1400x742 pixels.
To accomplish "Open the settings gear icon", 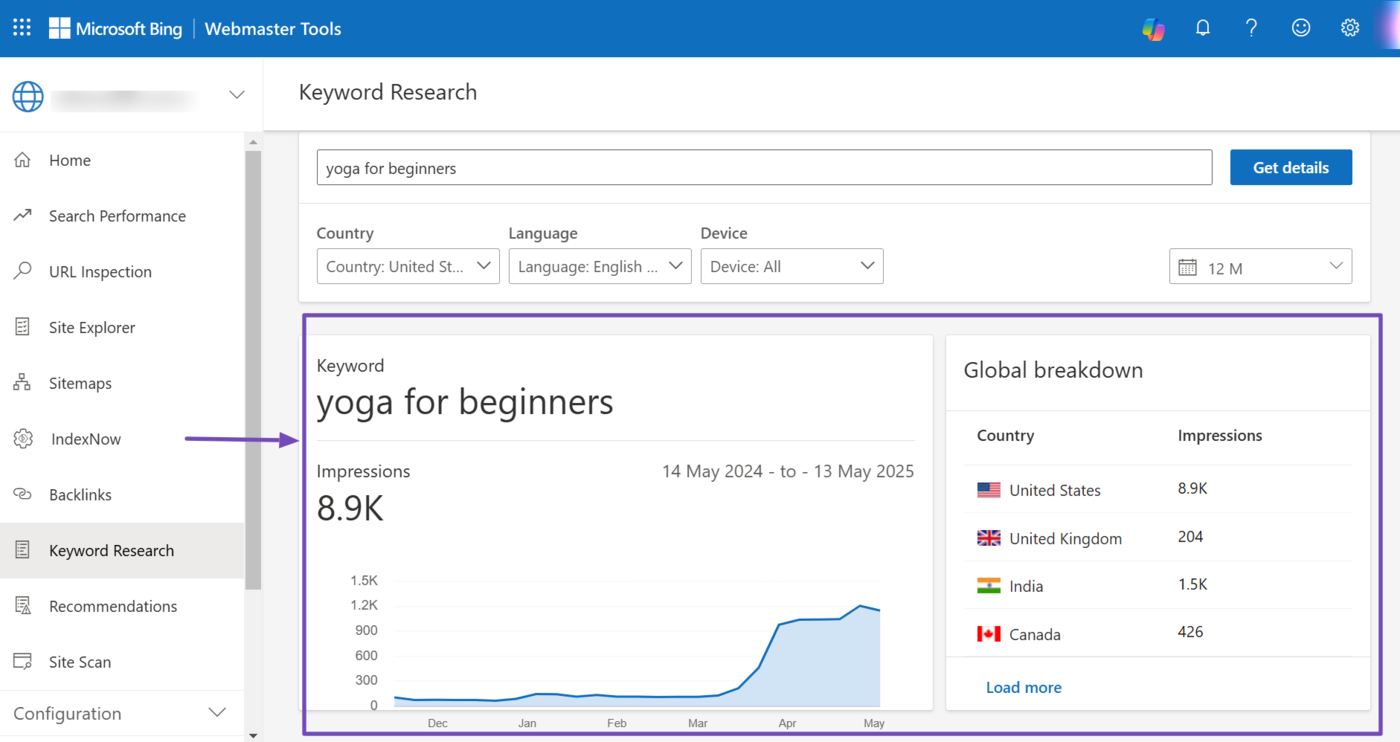I will [x=1350, y=28].
